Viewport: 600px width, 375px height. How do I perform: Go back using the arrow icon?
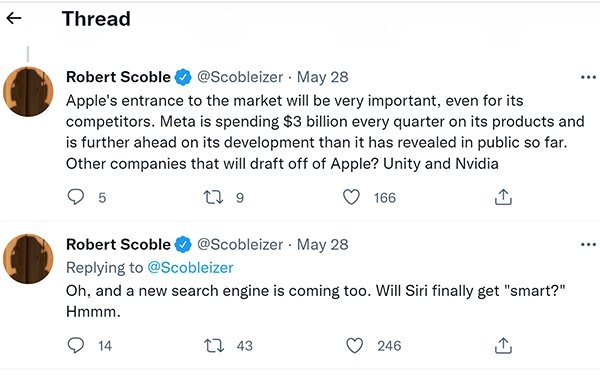[x=14, y=18]
